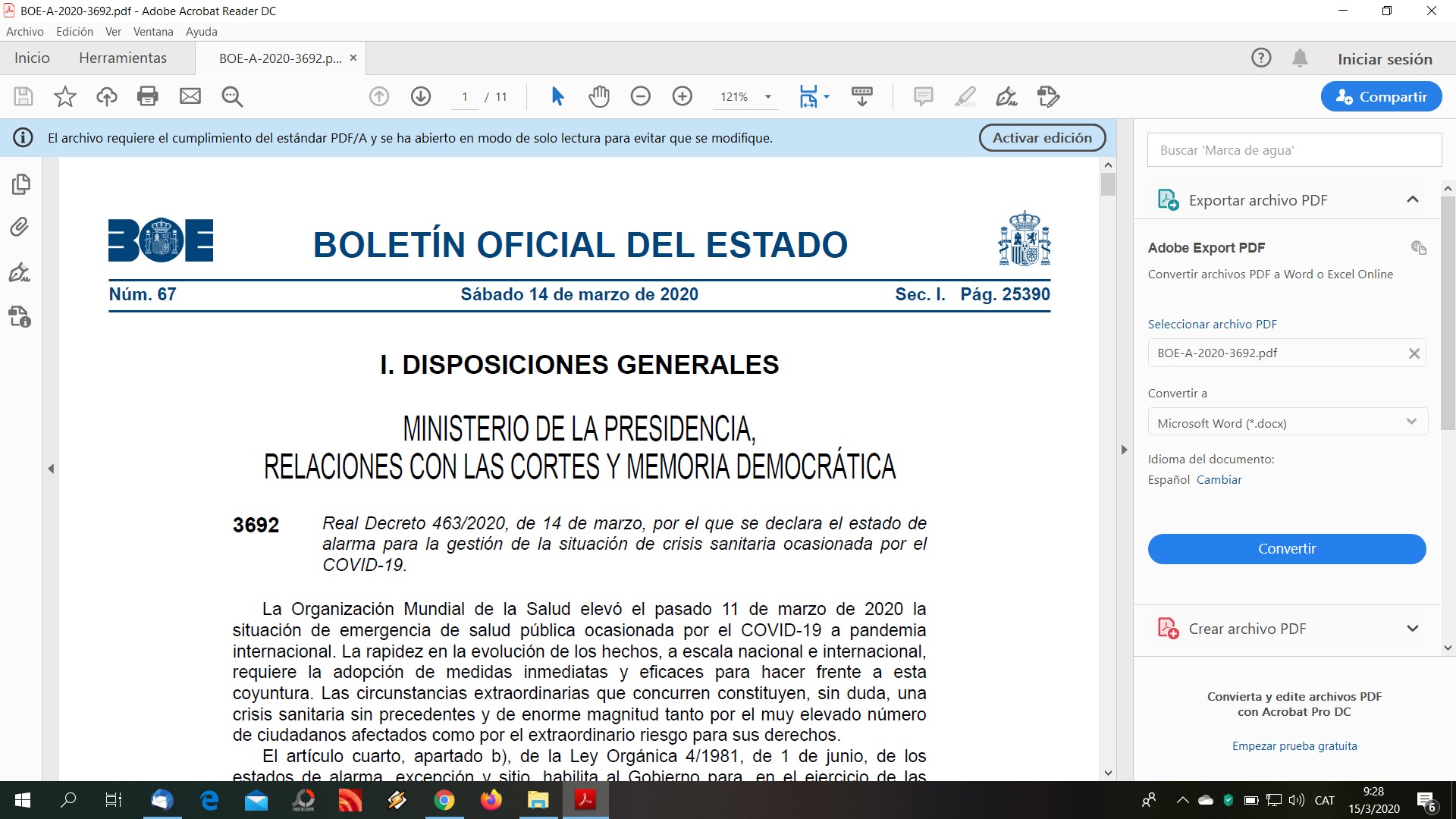Open the Ayuda menu
Image resolution: width=1456 pixels, height=819 pixels.
(202, 32)
